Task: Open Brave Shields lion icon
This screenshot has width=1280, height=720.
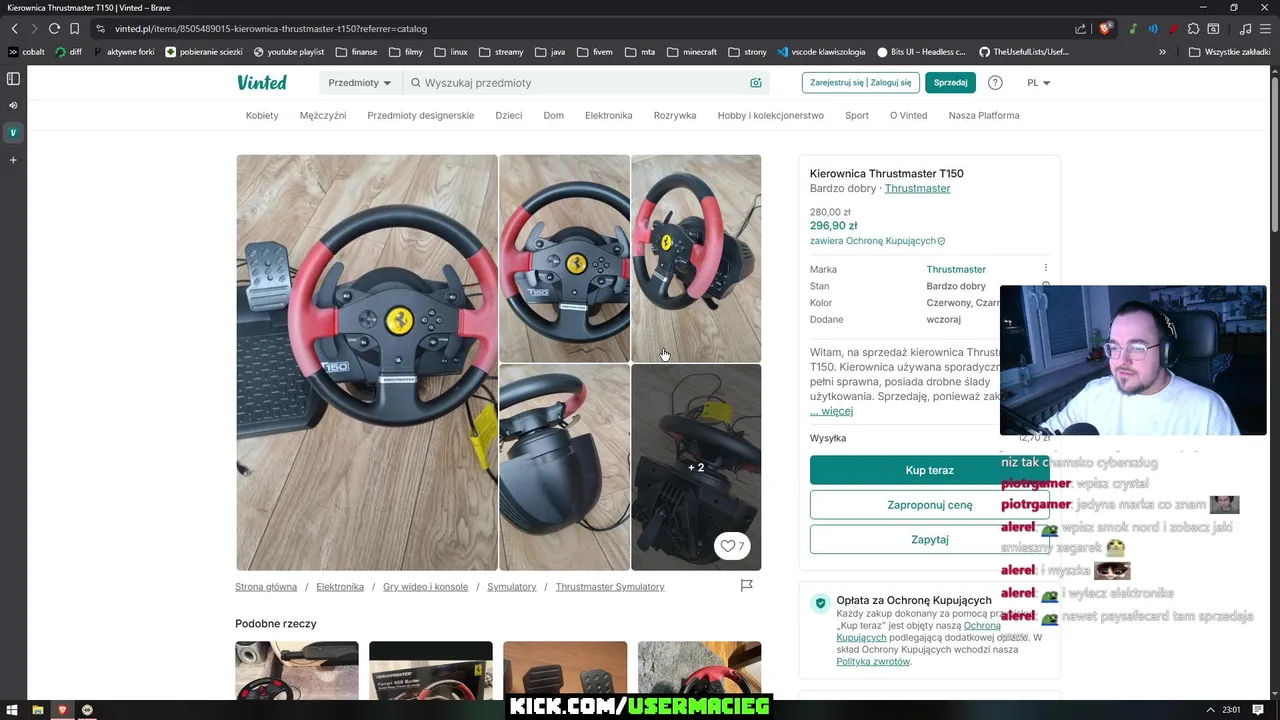Action: (x=1106, y=29)
